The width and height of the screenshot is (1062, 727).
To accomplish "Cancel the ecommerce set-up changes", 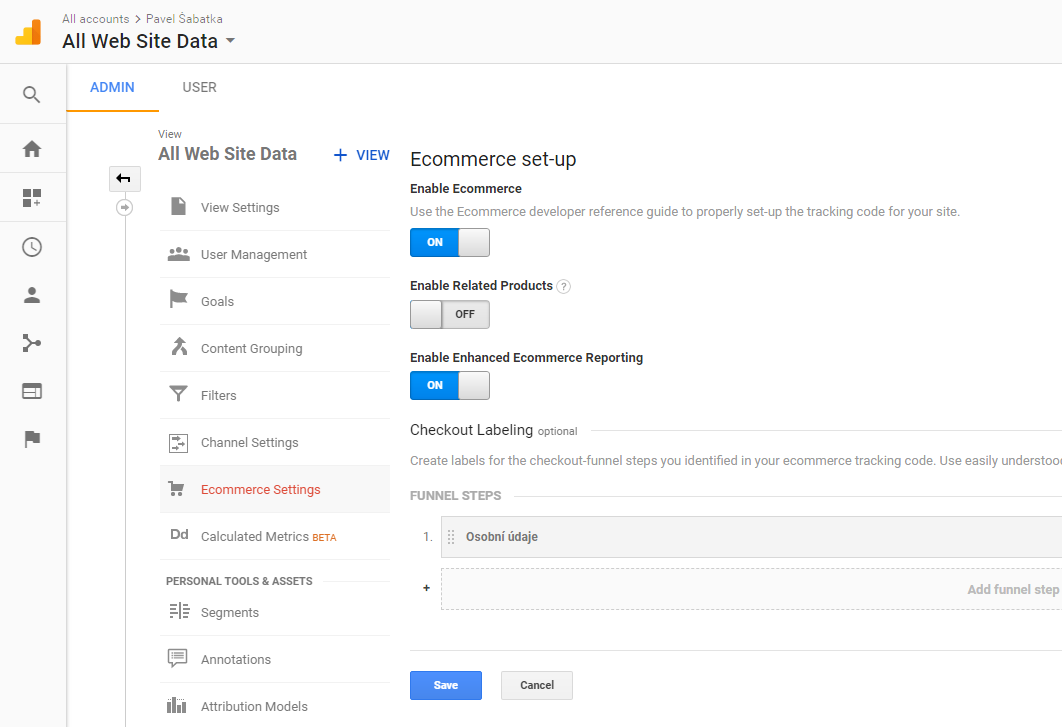I will coord(537,686).
